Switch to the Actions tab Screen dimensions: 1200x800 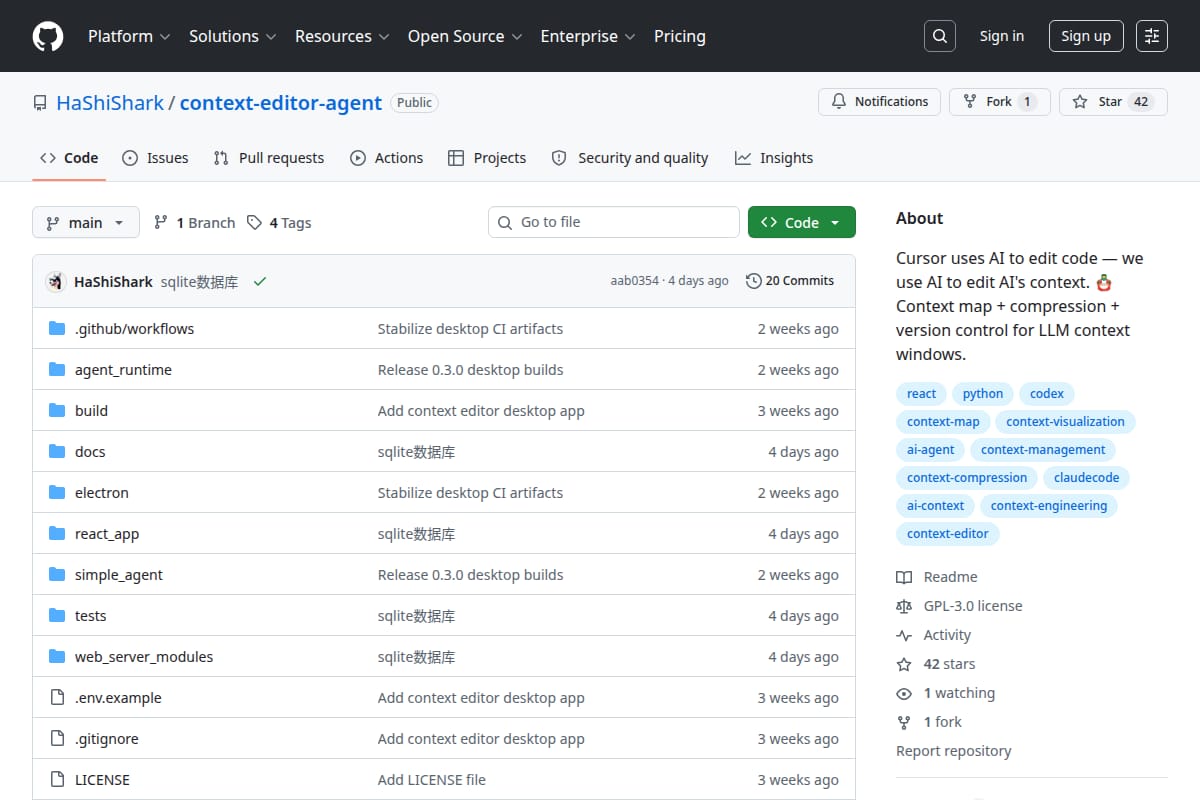(387, 158)
